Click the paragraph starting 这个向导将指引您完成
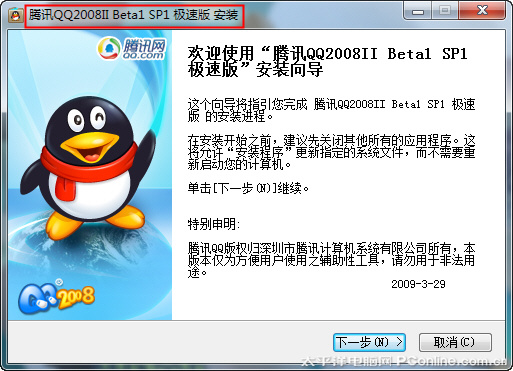 coord(331,110)
